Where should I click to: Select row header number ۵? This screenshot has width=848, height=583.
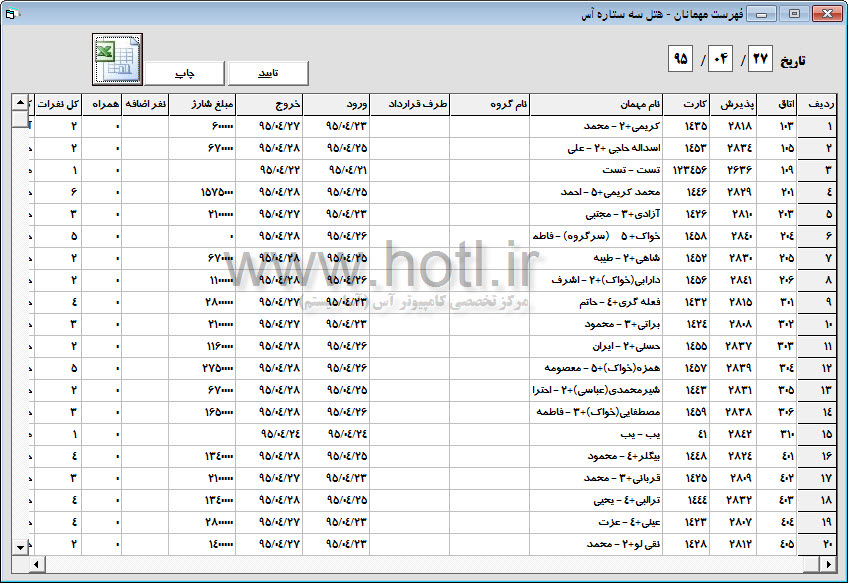point(817,214)
